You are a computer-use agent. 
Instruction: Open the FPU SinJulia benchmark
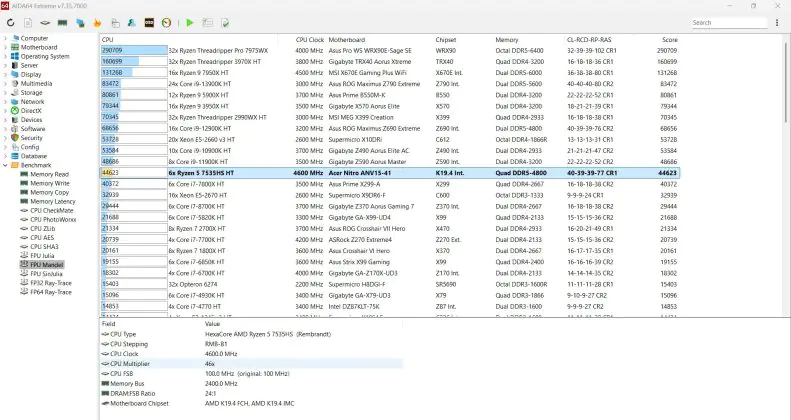[x=46, y=274]
